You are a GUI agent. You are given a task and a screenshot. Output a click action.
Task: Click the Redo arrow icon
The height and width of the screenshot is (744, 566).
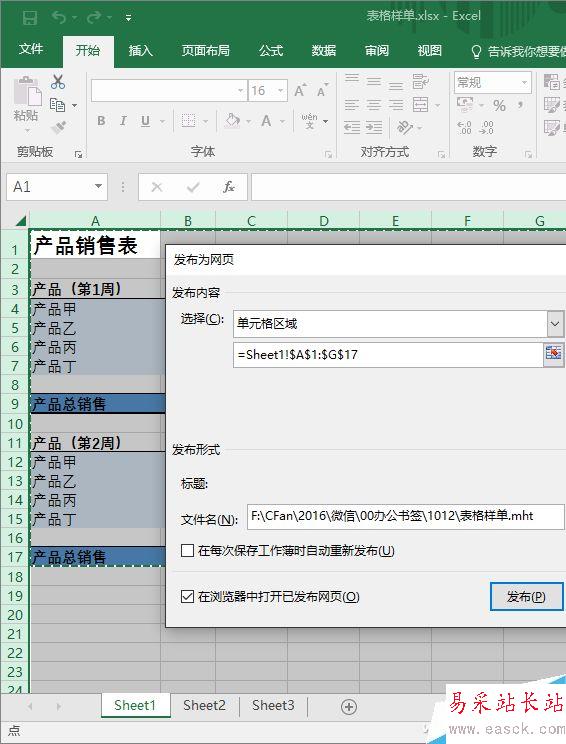click(94, 18)
